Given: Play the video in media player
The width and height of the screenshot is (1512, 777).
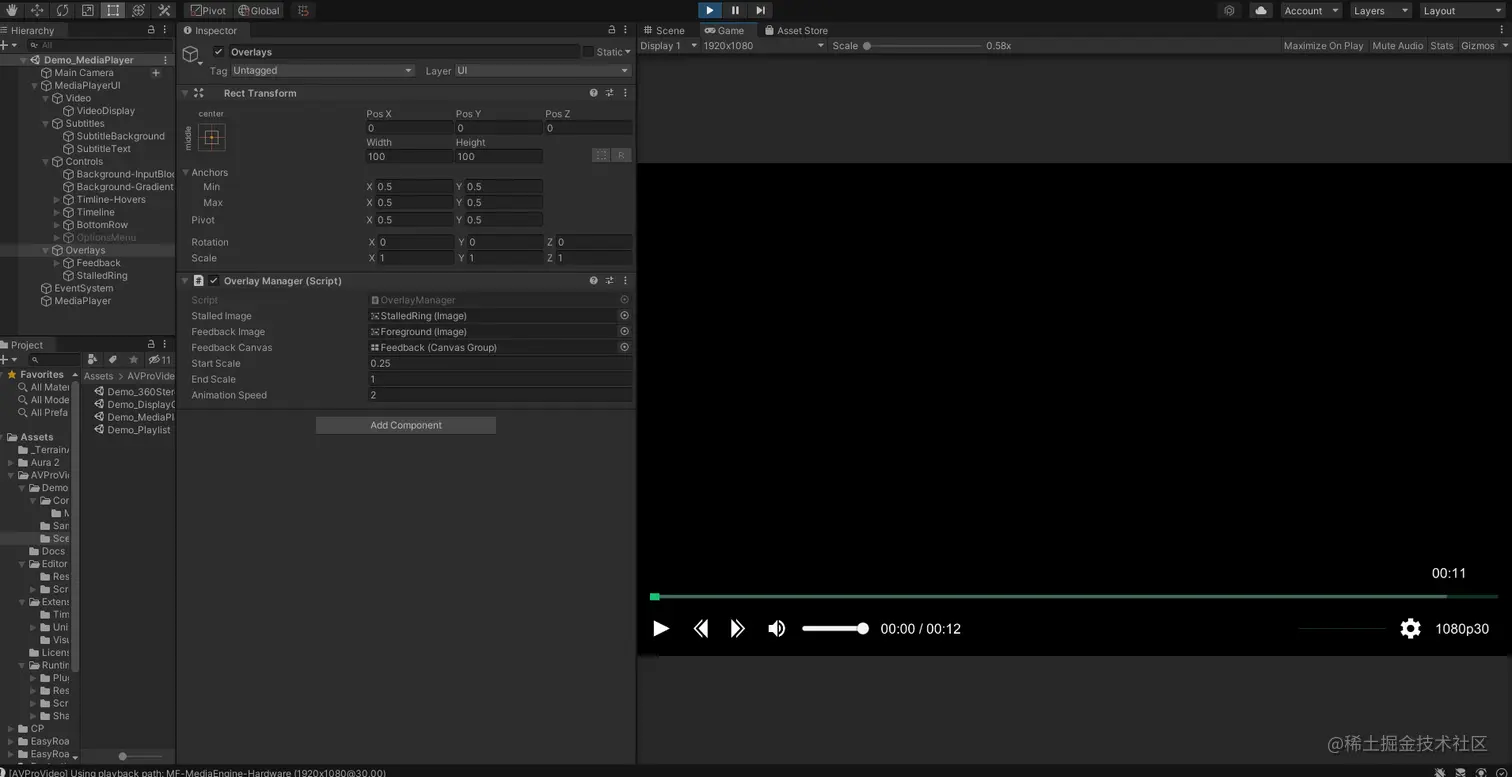Looking at the screenshot, I should 660,628.
